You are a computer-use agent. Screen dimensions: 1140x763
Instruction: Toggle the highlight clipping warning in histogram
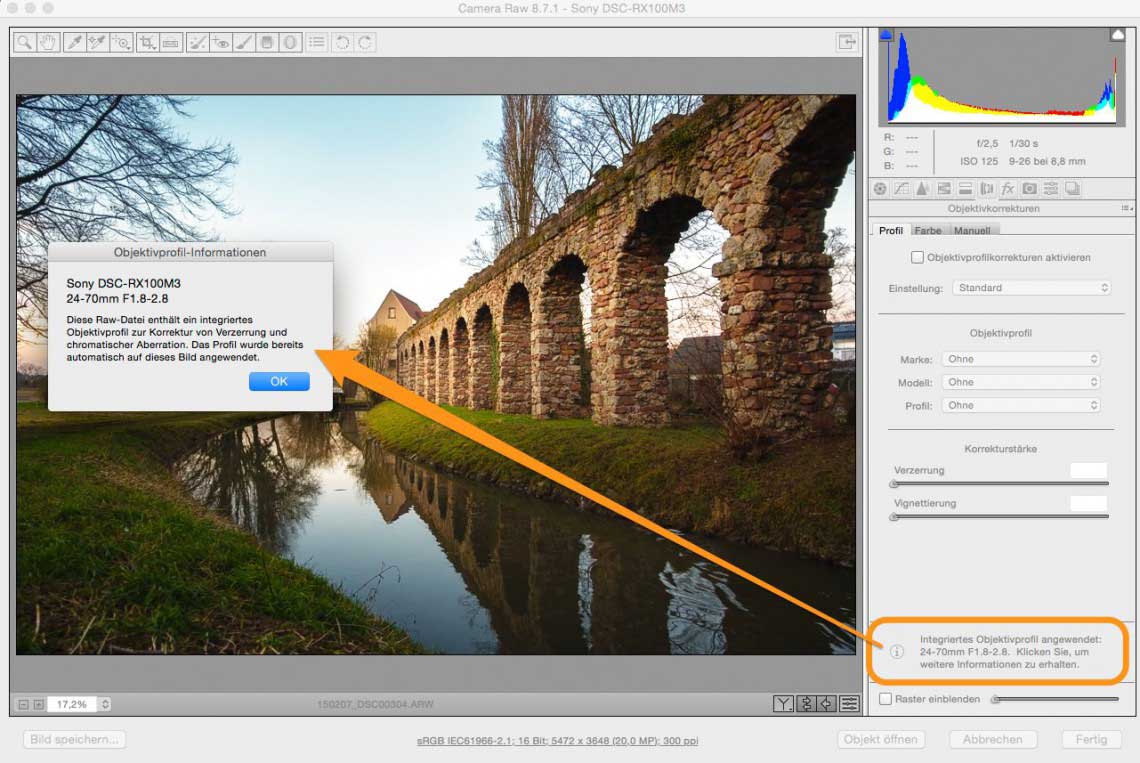[x=1117, y=35]
